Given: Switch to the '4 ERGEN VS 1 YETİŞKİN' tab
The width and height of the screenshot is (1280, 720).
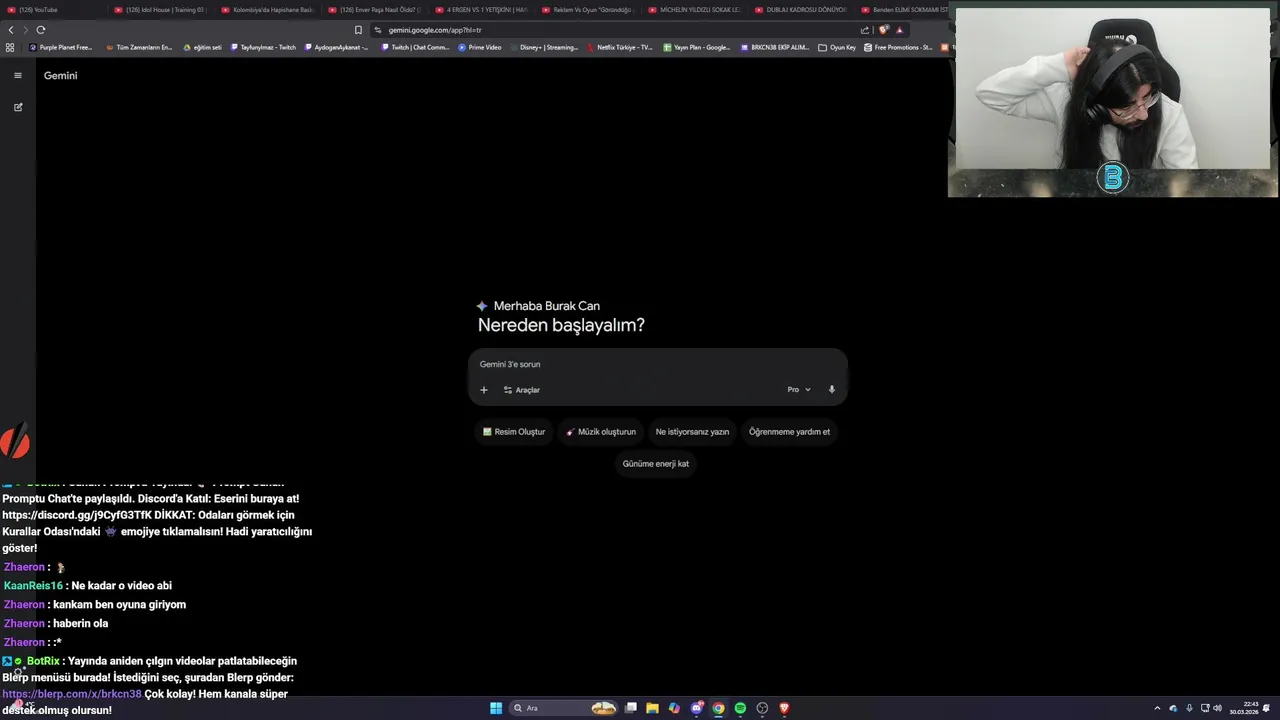Looking at the screenshot, I should coord(481,10).
